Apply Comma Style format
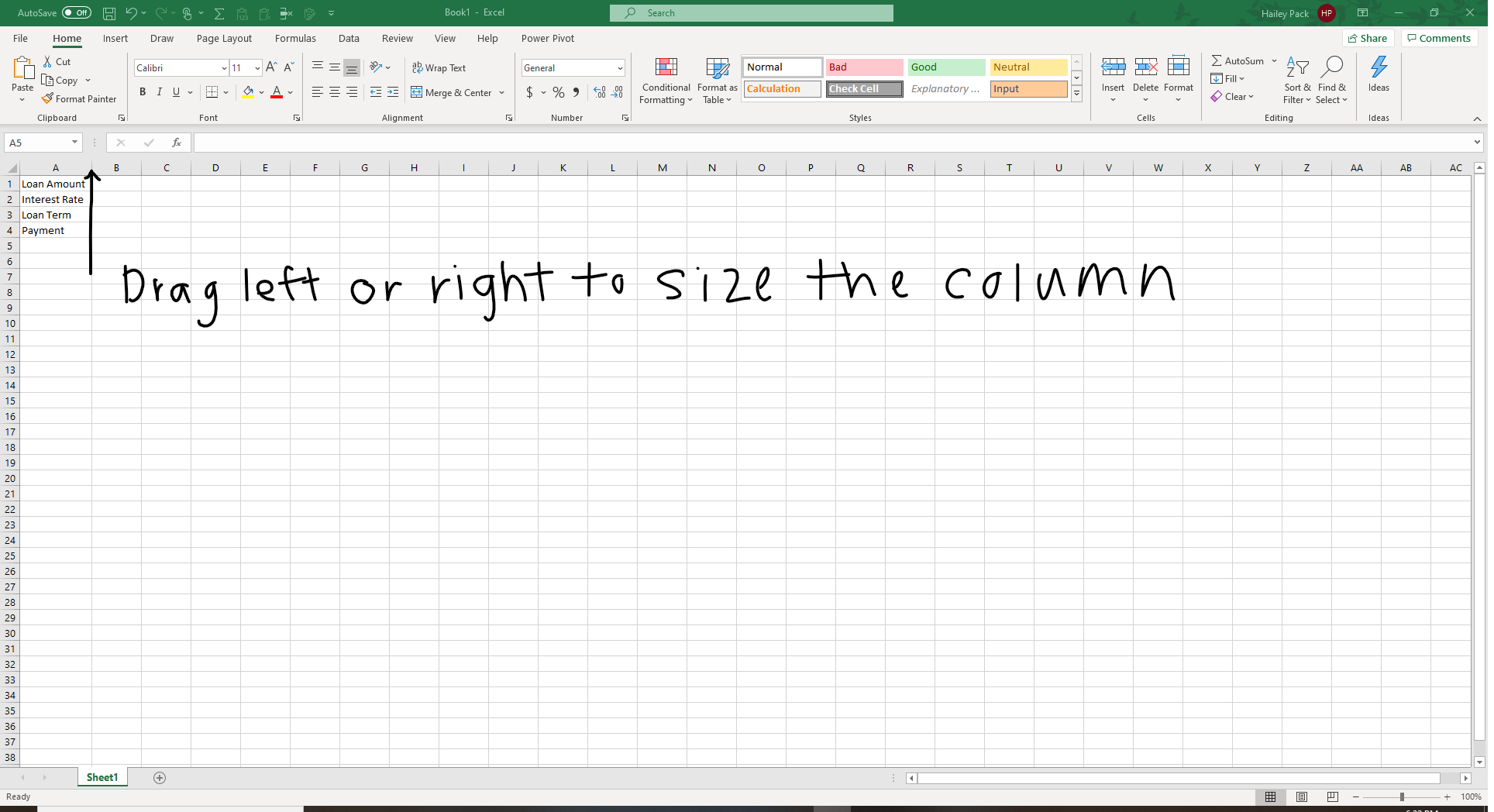The width and height of the screenshot is (1494, 812). pyautogui.click(x=576, y=92)
